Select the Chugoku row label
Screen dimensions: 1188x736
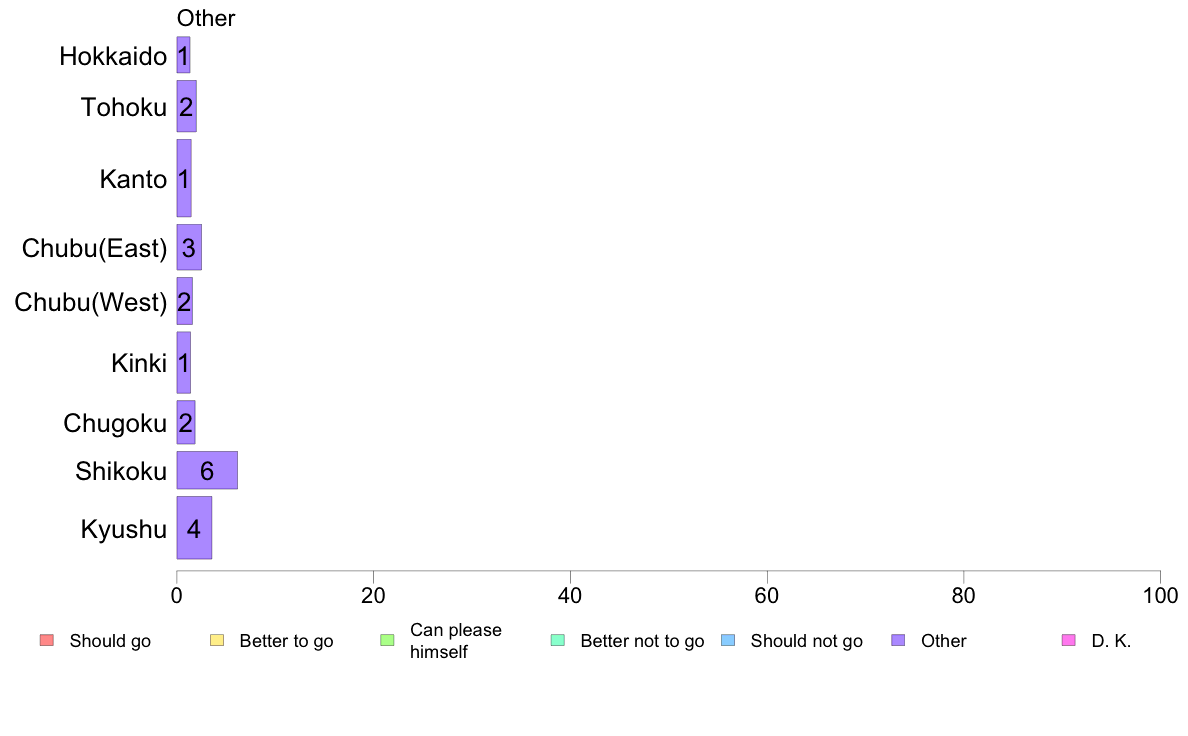(115, 423)
